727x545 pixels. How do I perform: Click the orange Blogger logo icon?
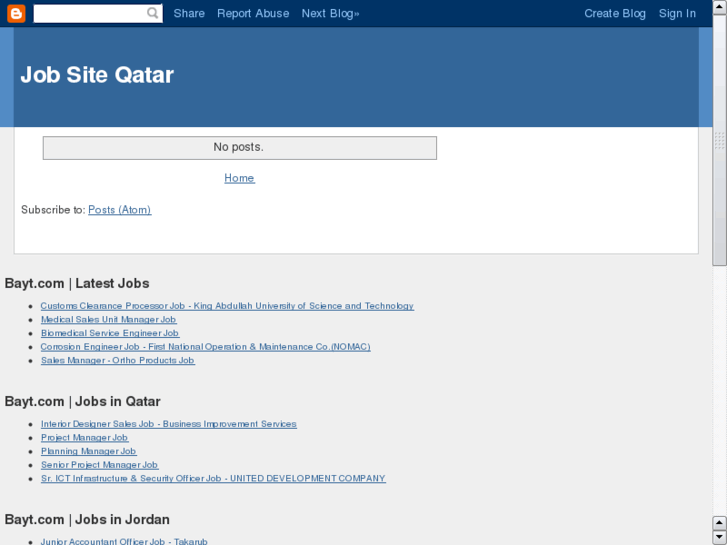click(x=16, y=13)
